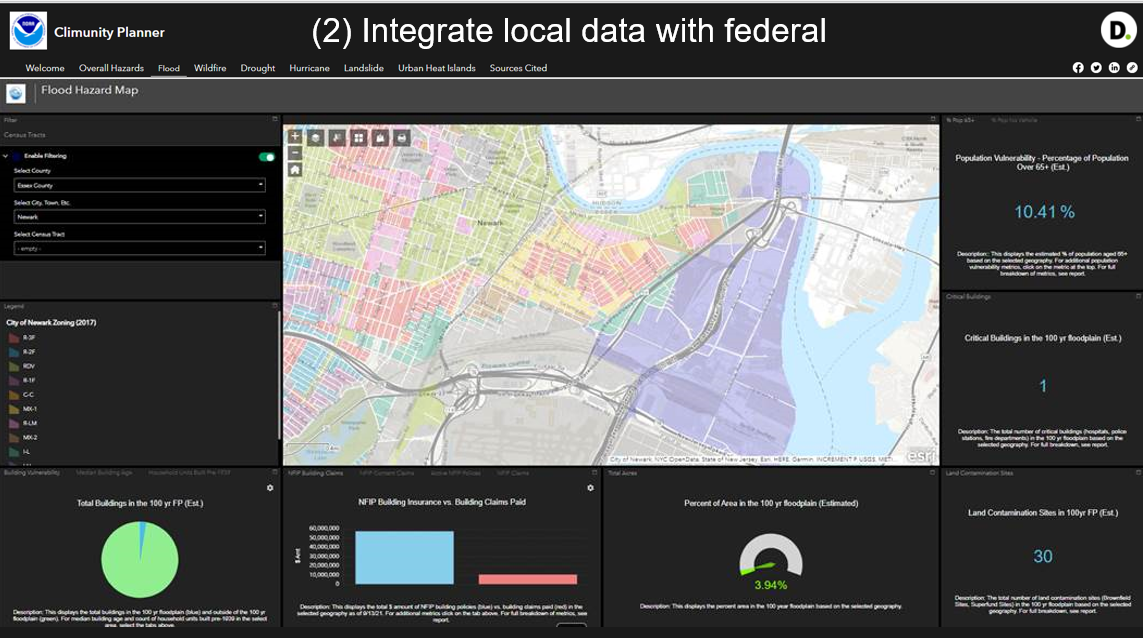The width and height of the screenshot is (1143, 638).
Task: Collapse the Enable Filtering section chevron
Action: click(x=6, y=156)
